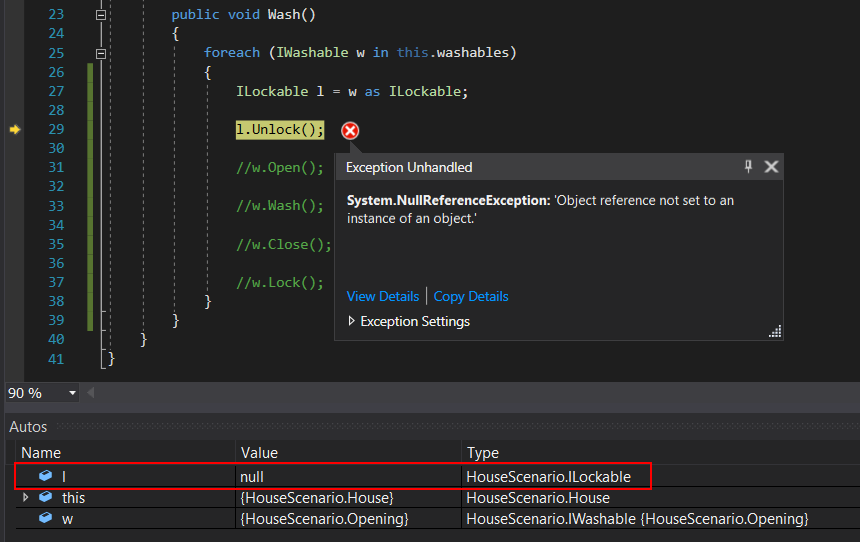Image resolution: width=860 pixels, height=542 pixels.
Task: Click the {HouseScenario.House} value cell
Action: pyautogui.click(x=348, y=498)
